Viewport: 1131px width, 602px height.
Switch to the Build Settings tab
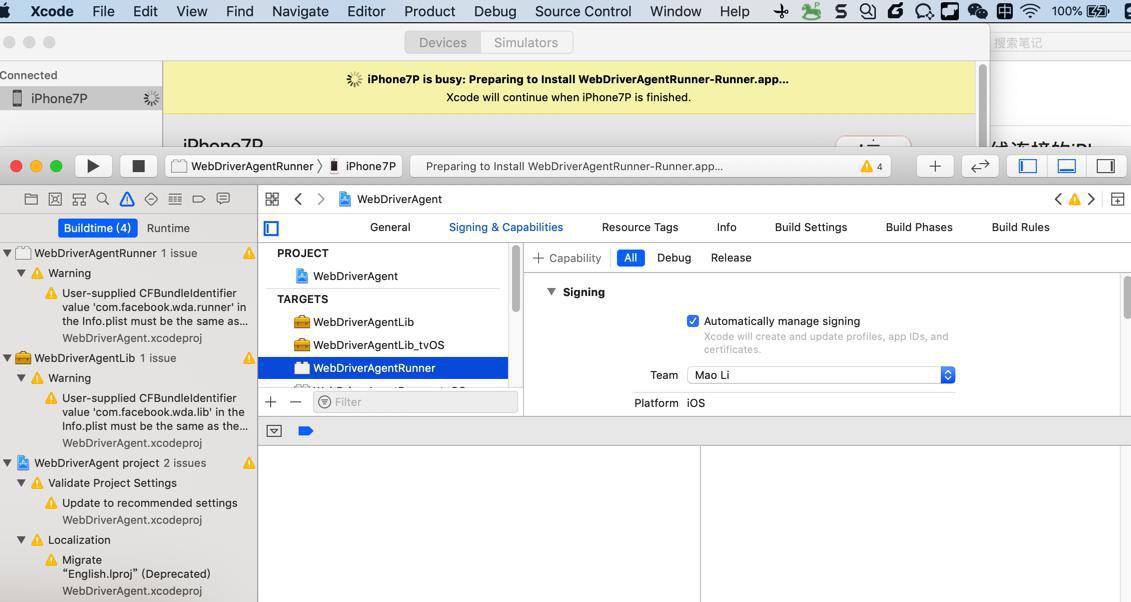[x=811, y=227]
